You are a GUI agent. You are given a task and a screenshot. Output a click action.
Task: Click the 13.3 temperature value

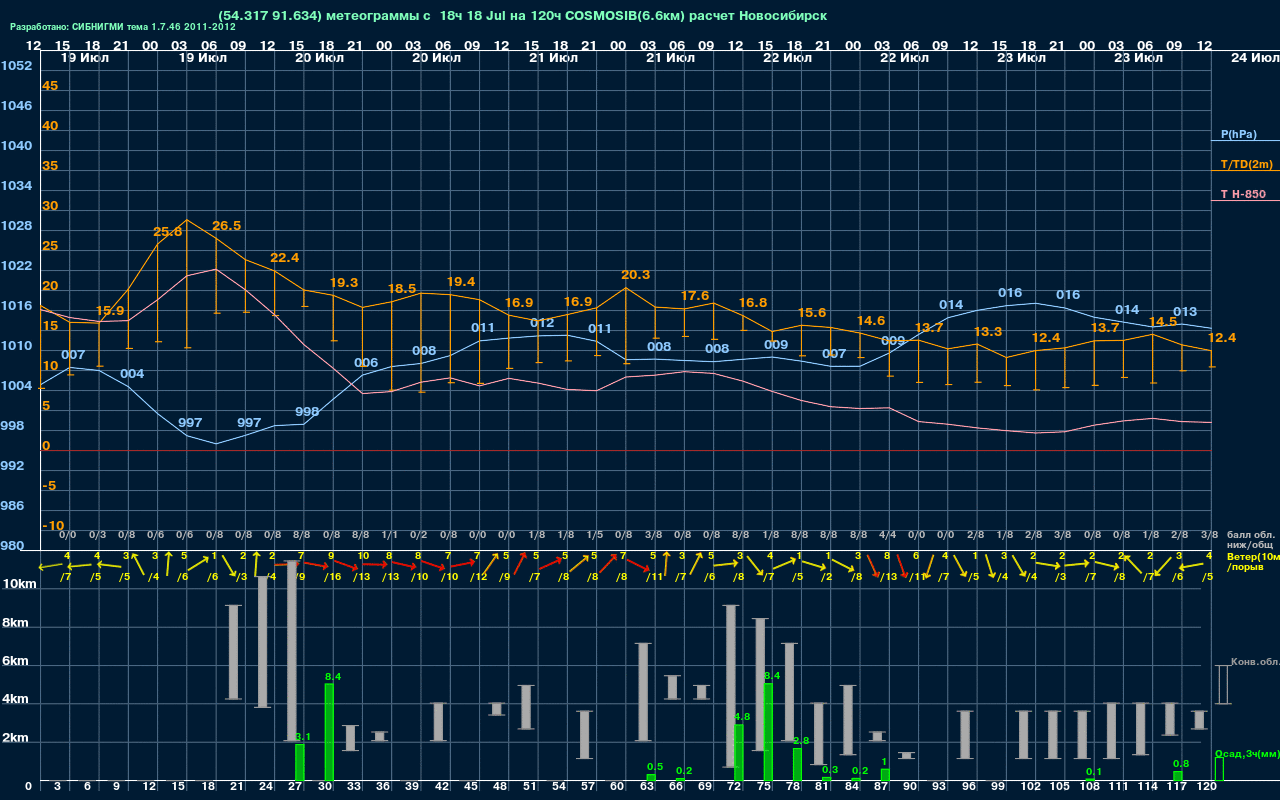coord(988,332)
